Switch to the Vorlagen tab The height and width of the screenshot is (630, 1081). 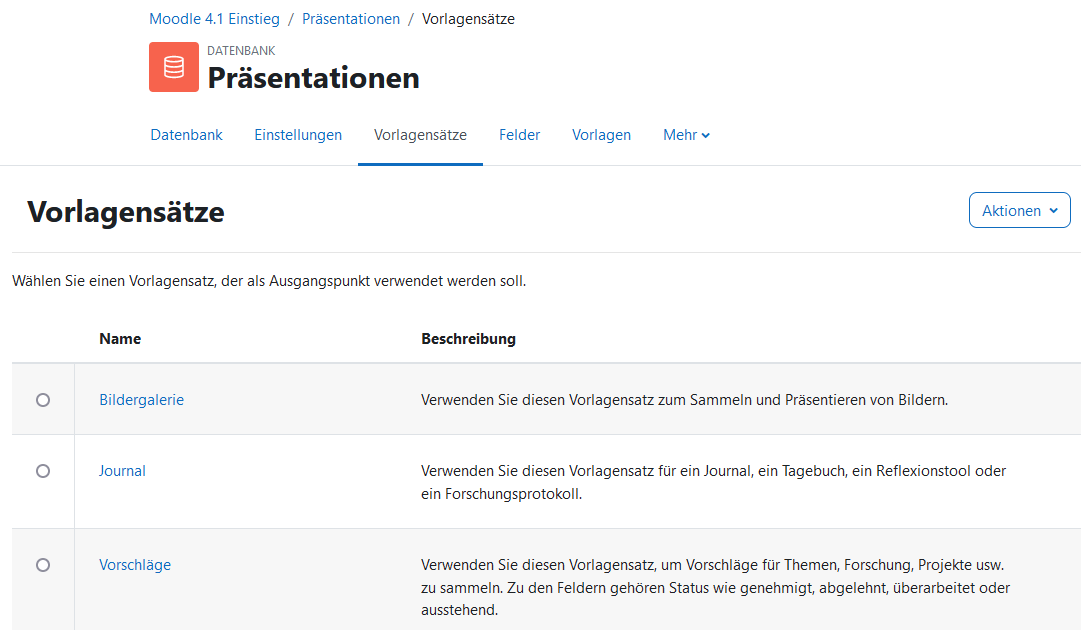(601, 135)
